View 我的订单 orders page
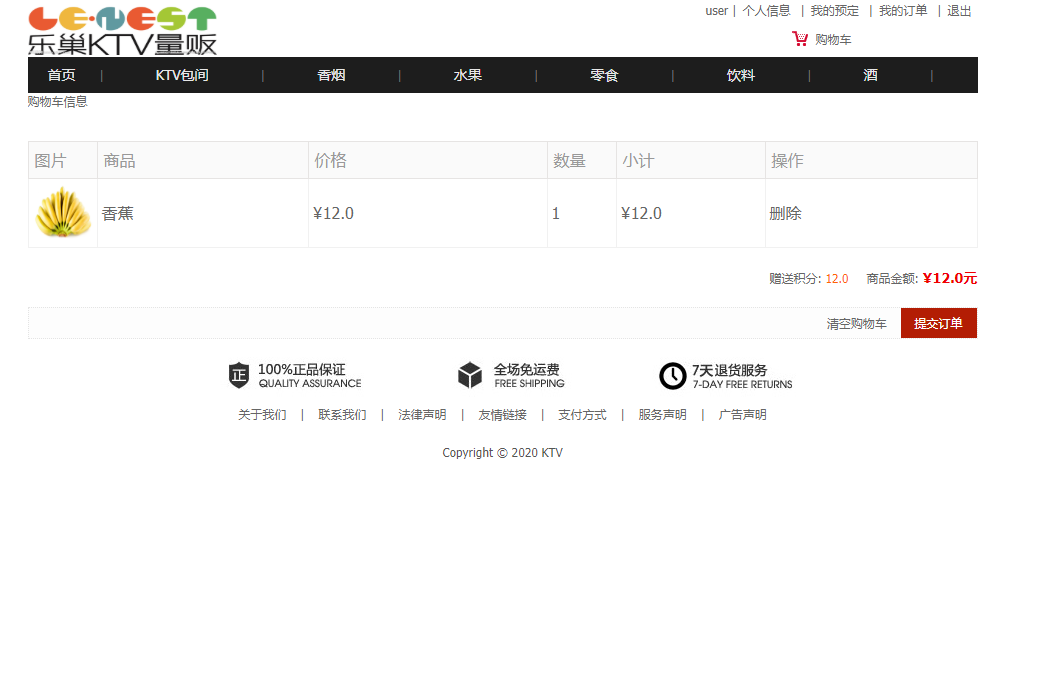Image resolution: width=1047 pixels, height=688 pixels. (903, 10)
